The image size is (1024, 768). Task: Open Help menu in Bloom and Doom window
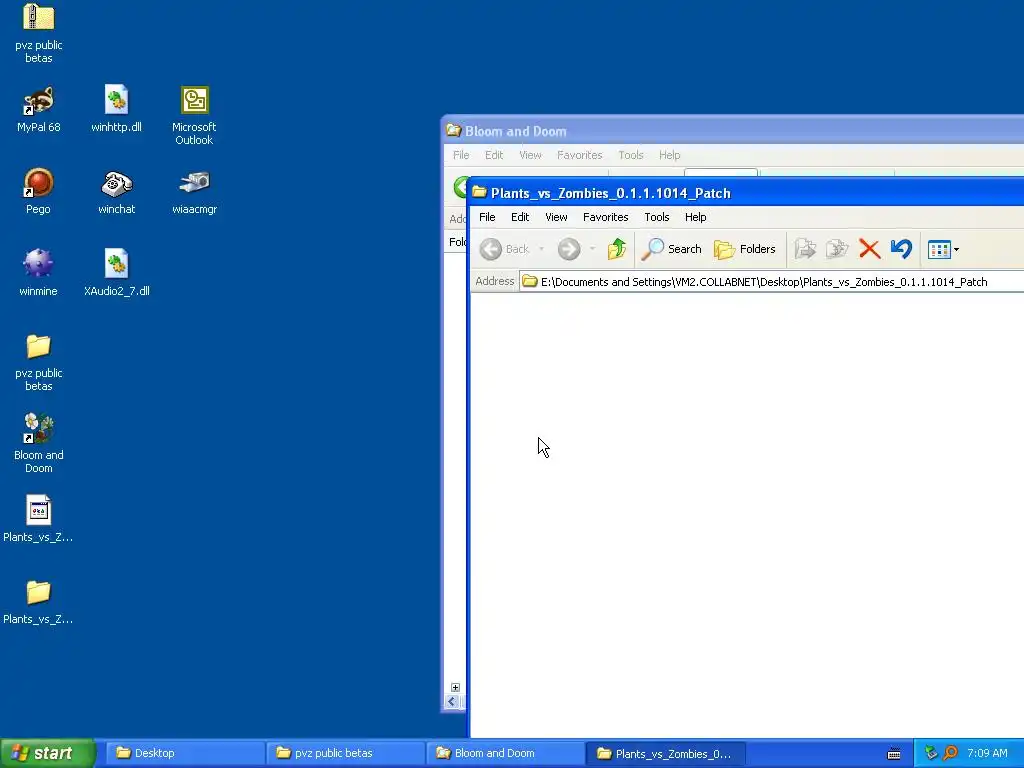point(669,155)
